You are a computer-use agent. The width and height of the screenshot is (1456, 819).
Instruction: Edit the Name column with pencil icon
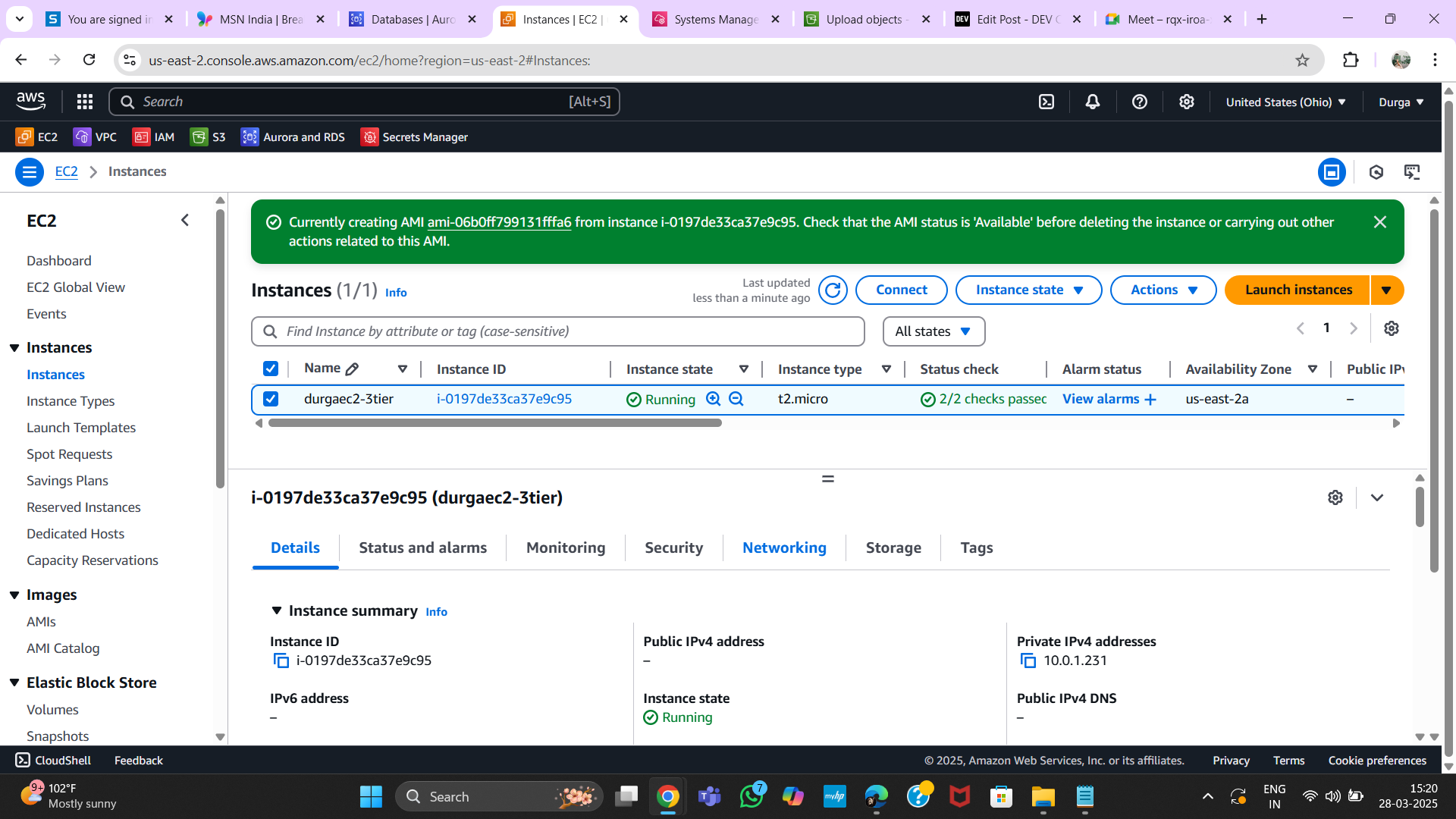(x=352, y=369)
